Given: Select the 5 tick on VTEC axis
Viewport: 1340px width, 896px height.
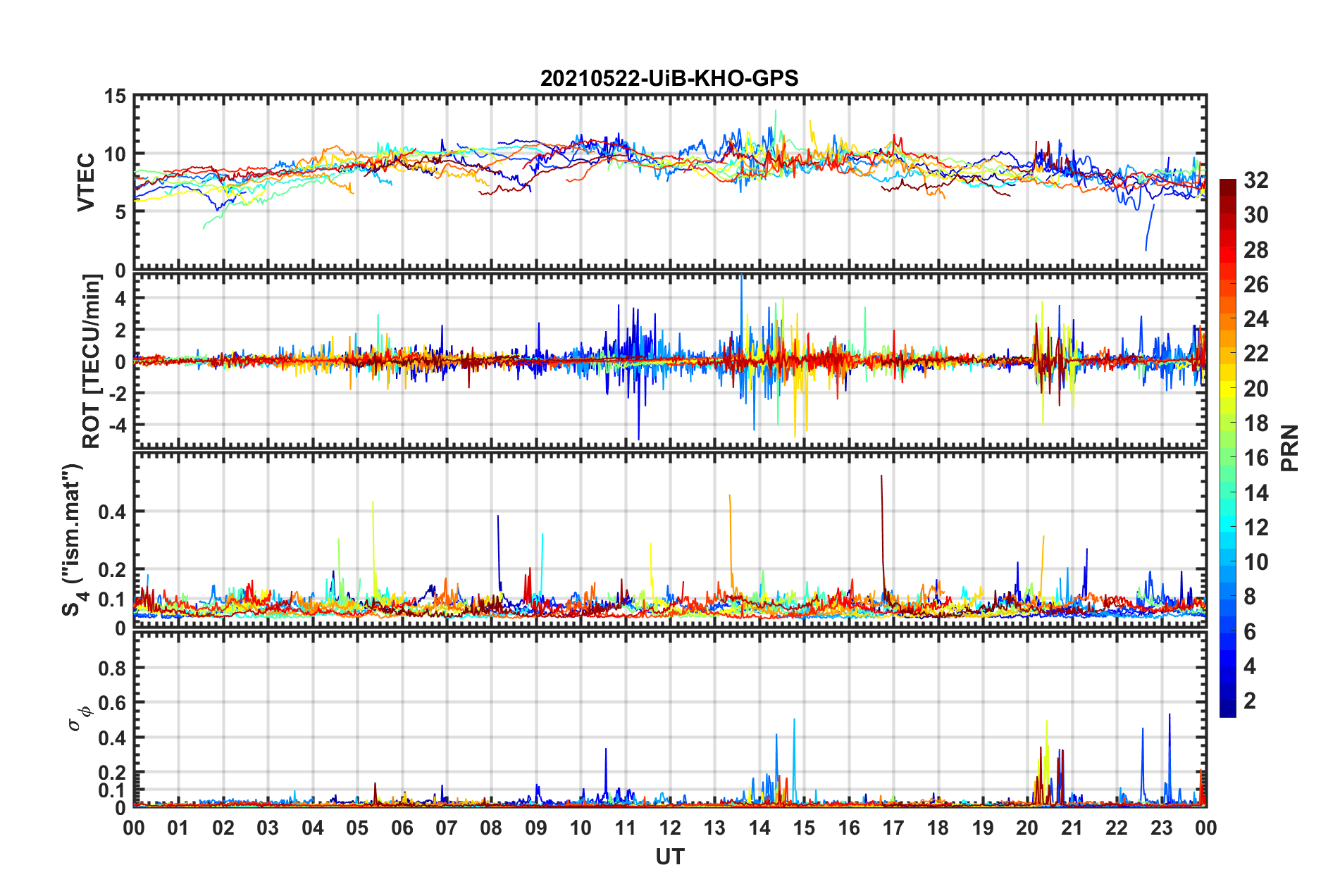Looking at the screenshot, I should pyautogui.click(x=121, y=212).
